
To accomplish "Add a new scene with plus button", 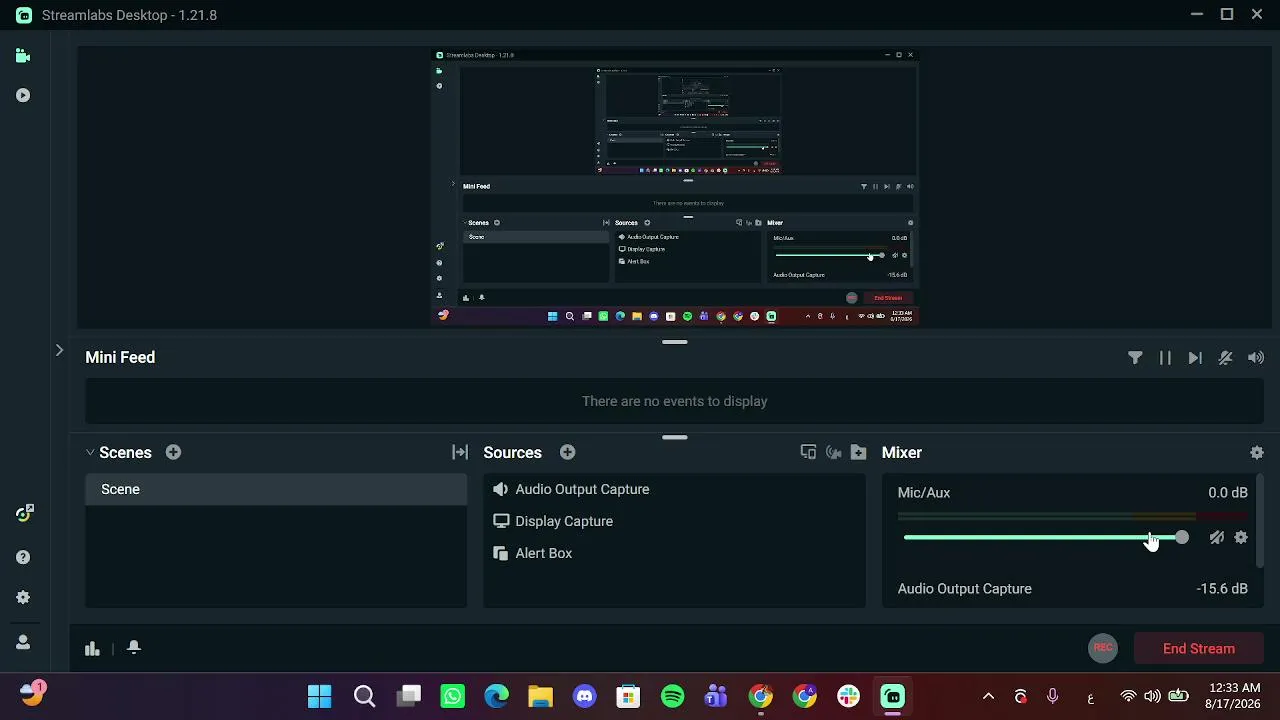I will [173, 452].
